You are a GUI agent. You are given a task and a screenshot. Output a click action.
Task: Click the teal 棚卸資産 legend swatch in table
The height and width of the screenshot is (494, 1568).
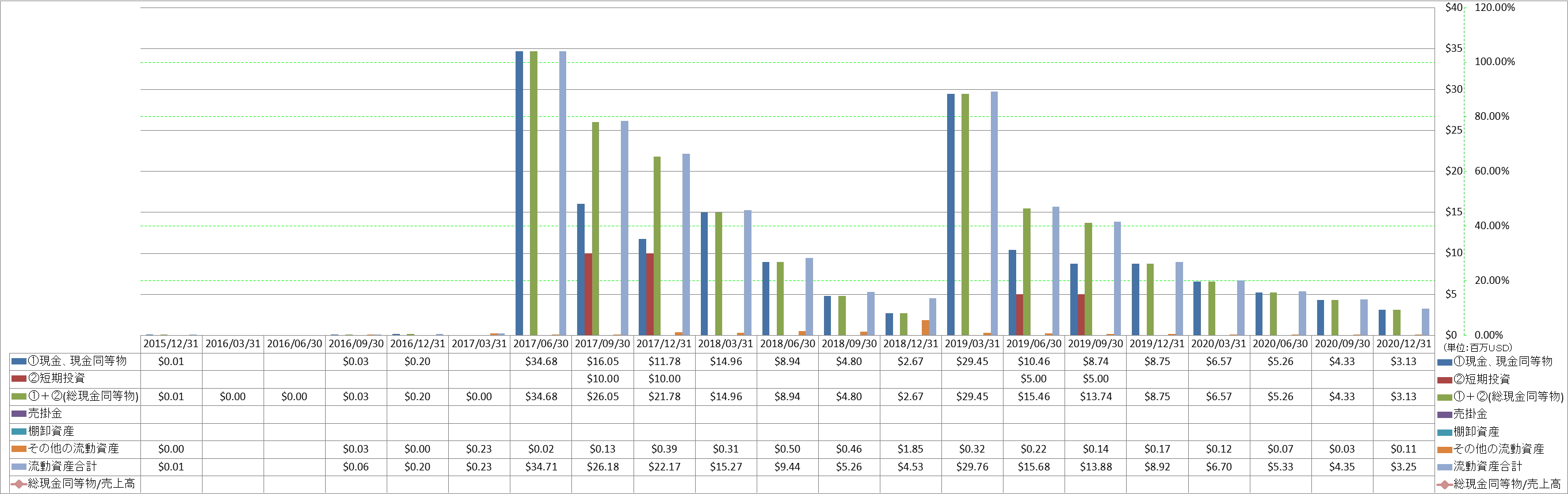[x=19, y=431]
